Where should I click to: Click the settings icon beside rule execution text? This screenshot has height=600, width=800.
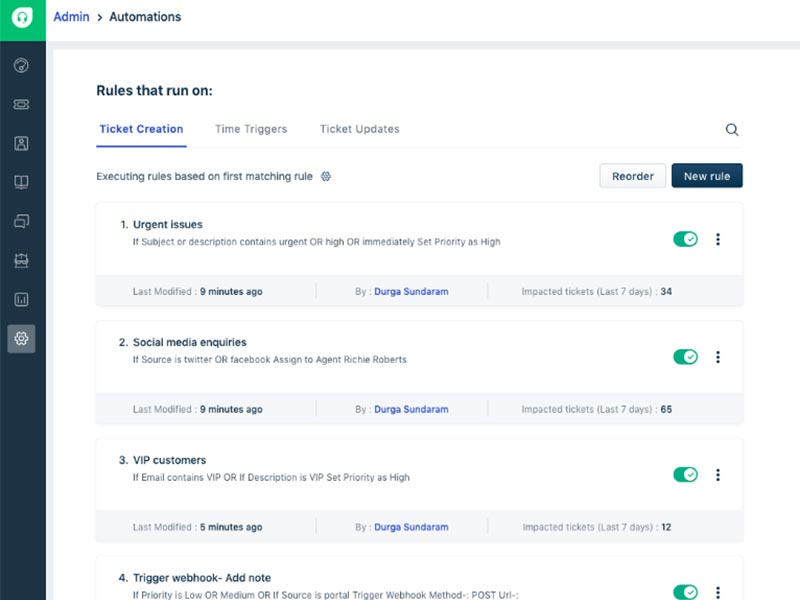tap(327, 176)
